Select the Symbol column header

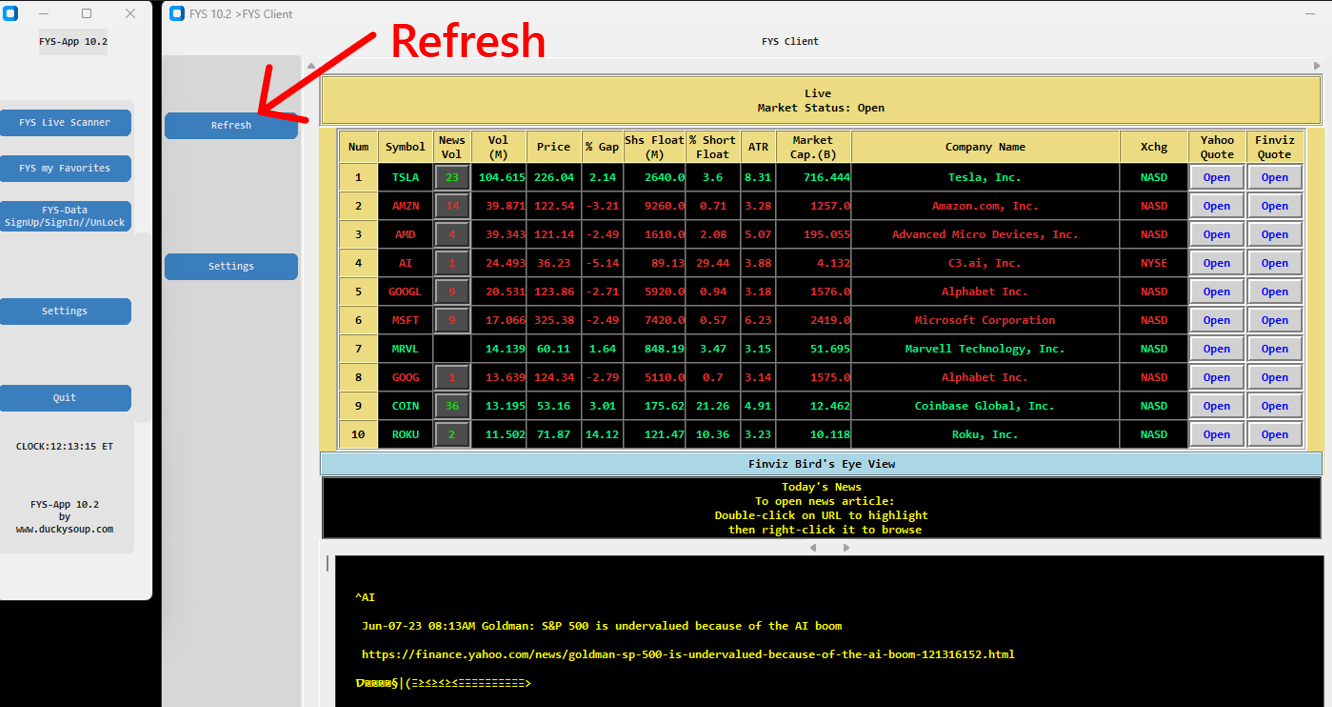coord(405,147)
